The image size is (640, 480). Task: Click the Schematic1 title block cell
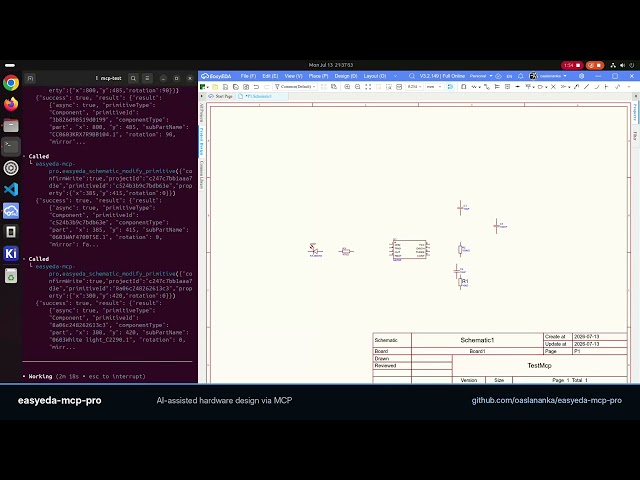477,340
